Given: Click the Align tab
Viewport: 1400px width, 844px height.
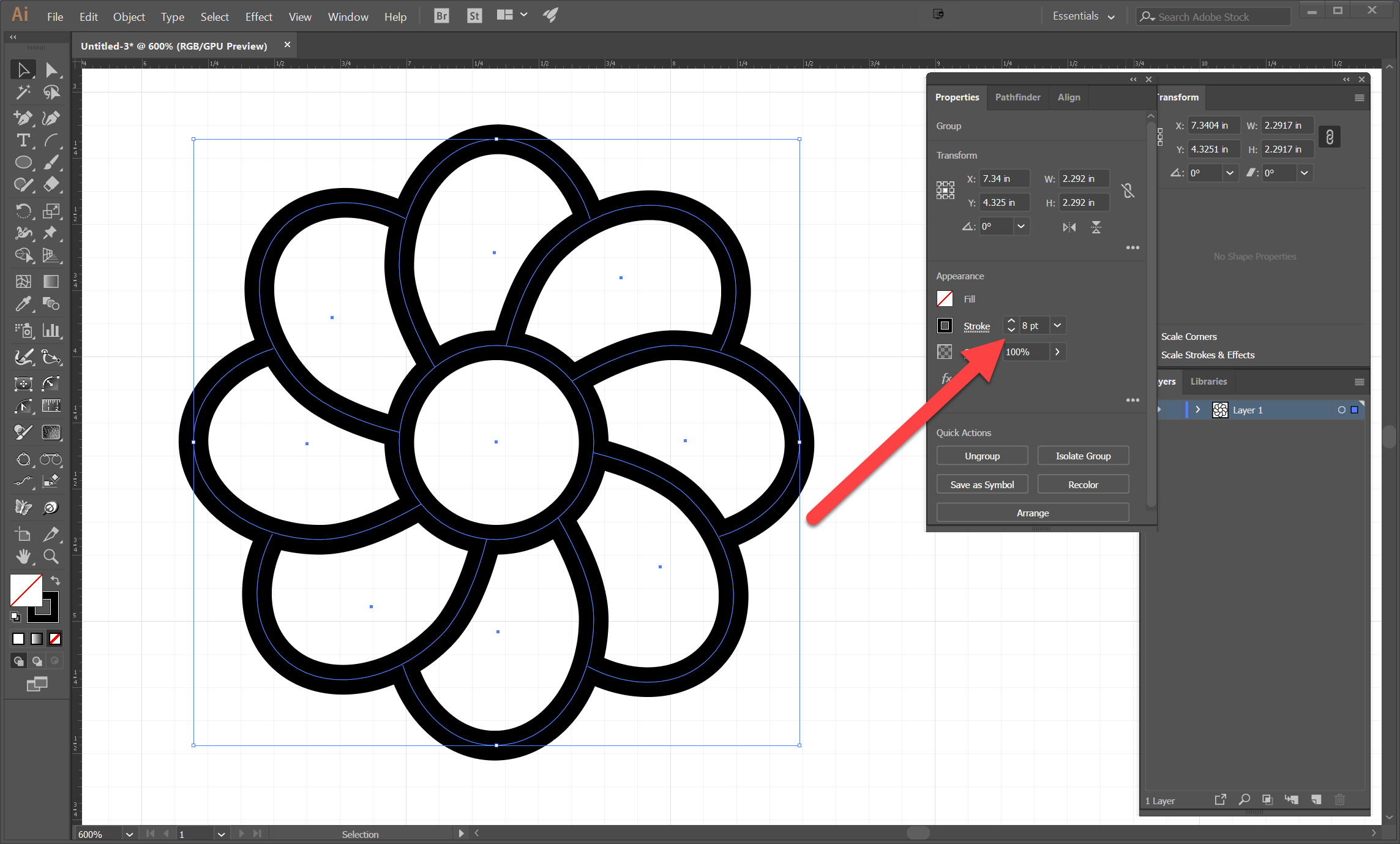Looking at the screenshot, I should [x=1070, y=97].
